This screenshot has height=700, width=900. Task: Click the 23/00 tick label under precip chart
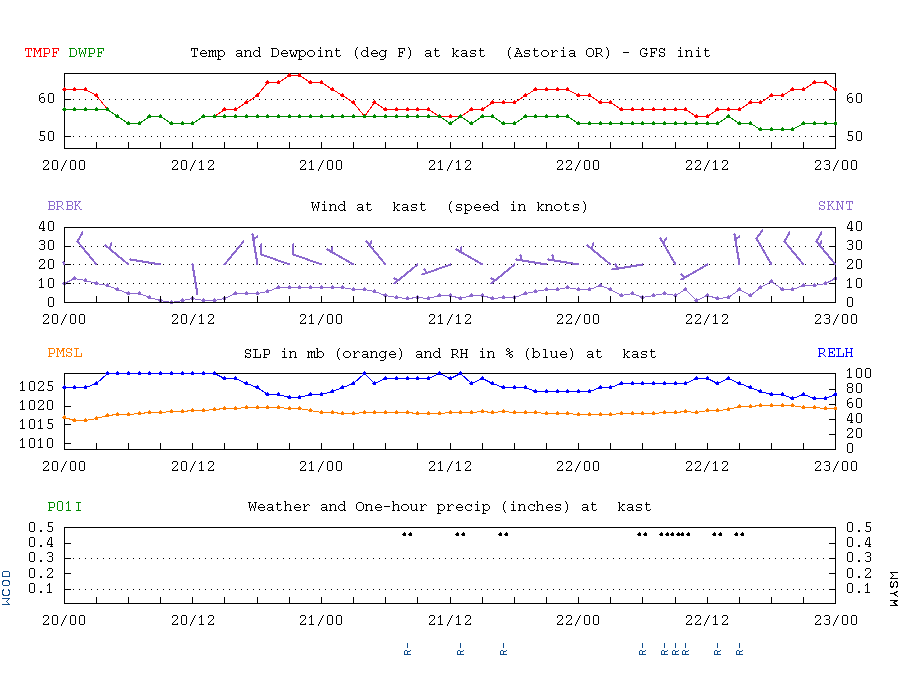coord(835,620)
